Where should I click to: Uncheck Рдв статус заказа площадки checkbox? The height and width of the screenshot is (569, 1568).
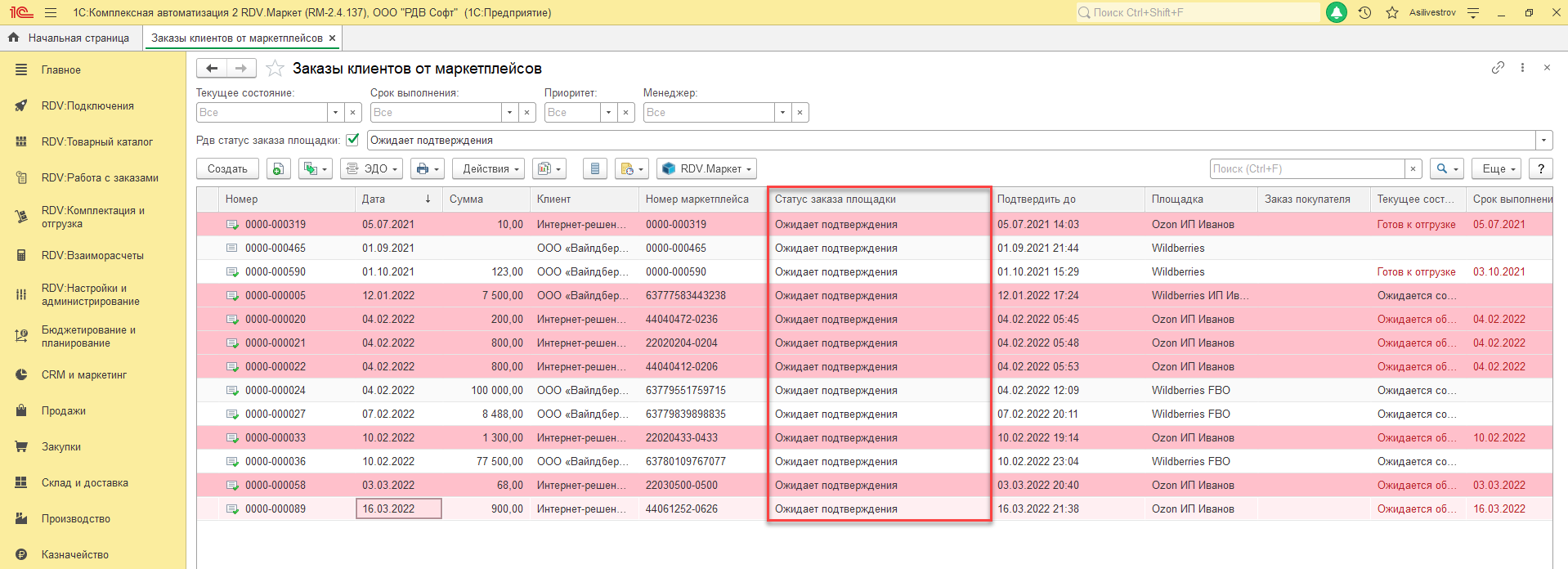[352, 140]
